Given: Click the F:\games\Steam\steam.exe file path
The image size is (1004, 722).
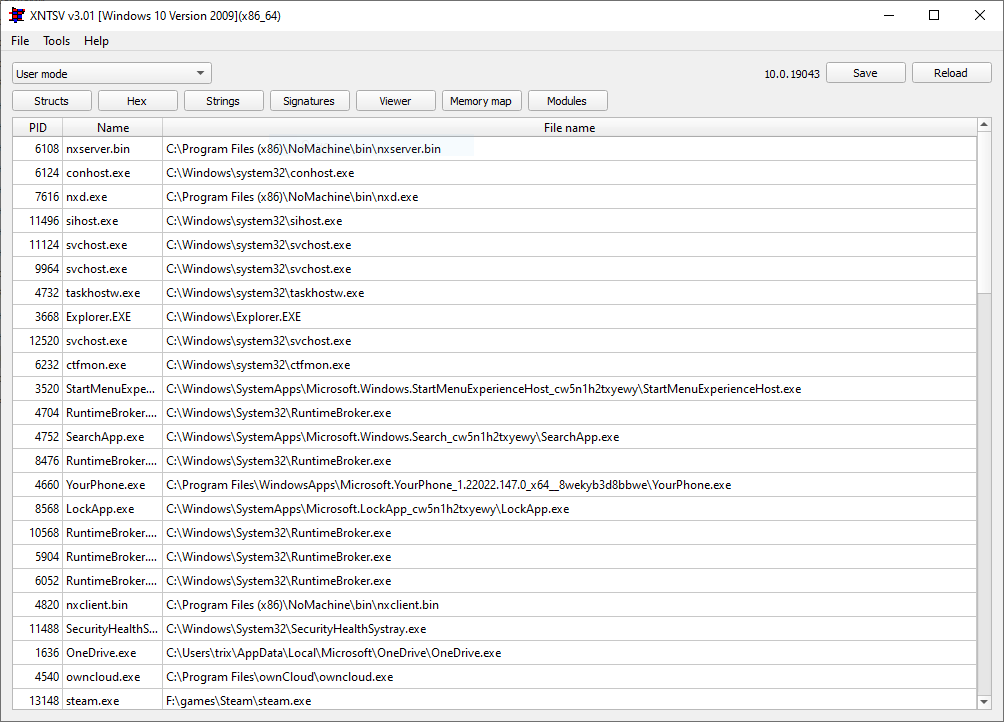Looking at the screenshot, I should [x=239, y=701].
